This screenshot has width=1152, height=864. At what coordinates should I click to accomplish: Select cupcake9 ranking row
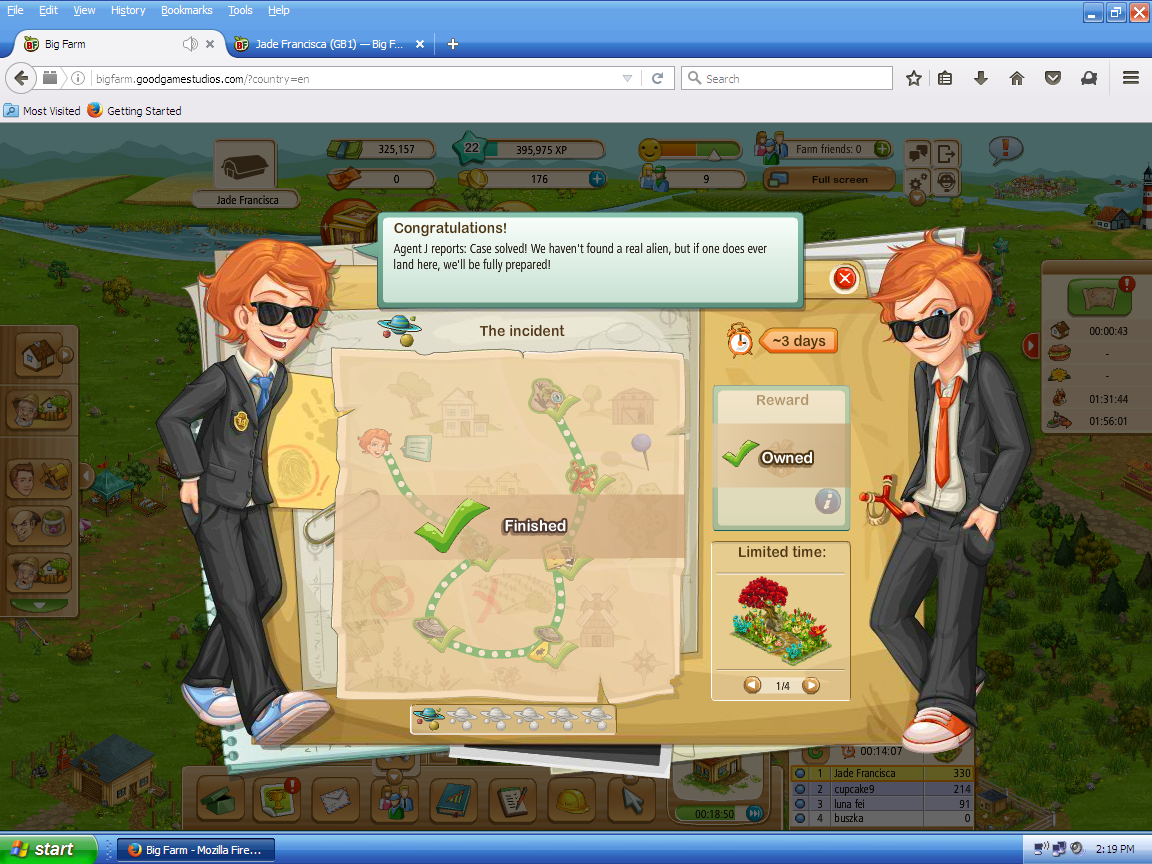pyautogui.click(x=882, y=788)
